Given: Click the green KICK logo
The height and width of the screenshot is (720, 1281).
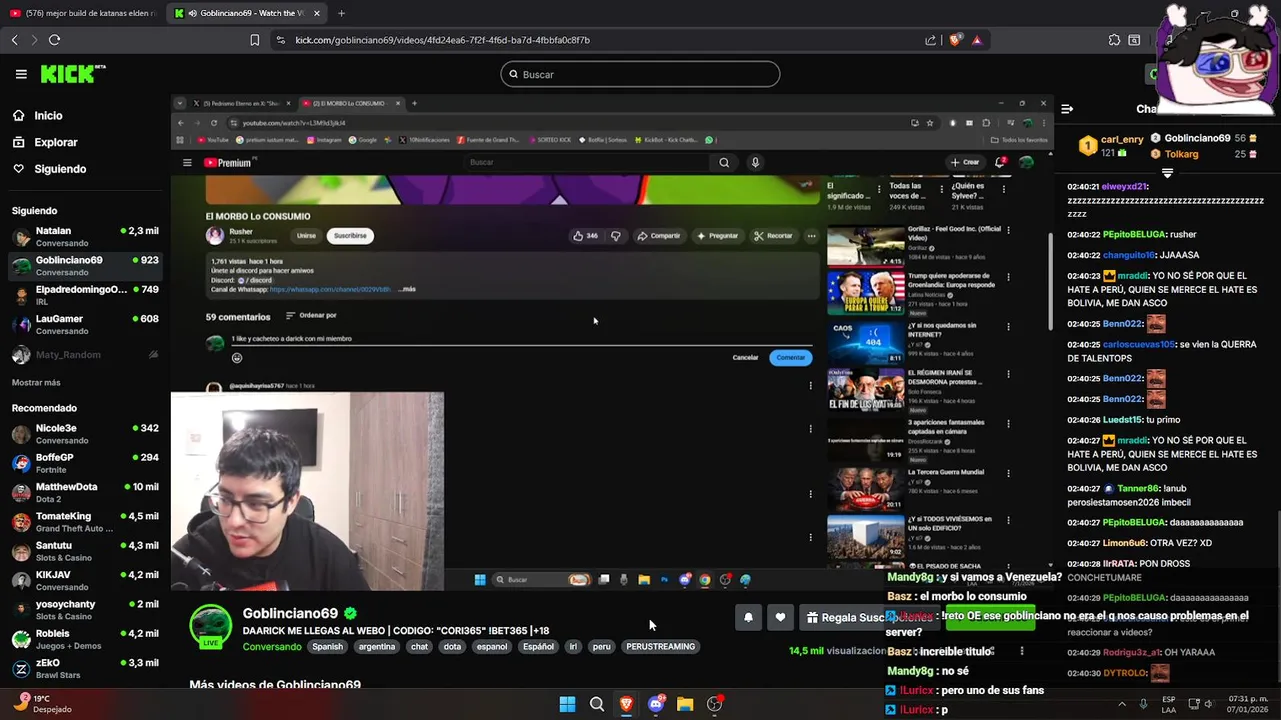Looking at the screenshot, I should click(72, 74).
